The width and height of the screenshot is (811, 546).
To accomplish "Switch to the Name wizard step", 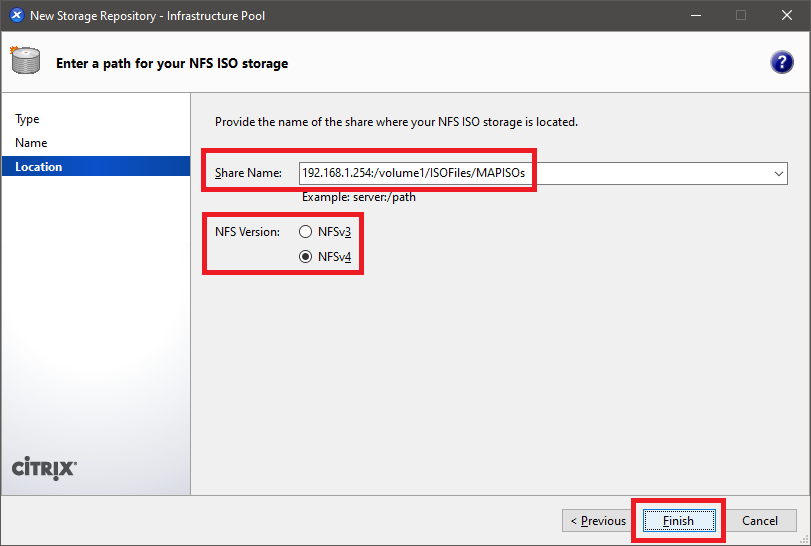I will pos(31,143).
